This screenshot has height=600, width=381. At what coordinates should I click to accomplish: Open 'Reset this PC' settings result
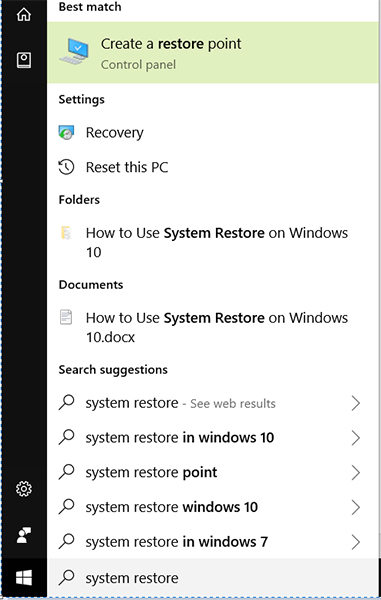coord(213,167)
